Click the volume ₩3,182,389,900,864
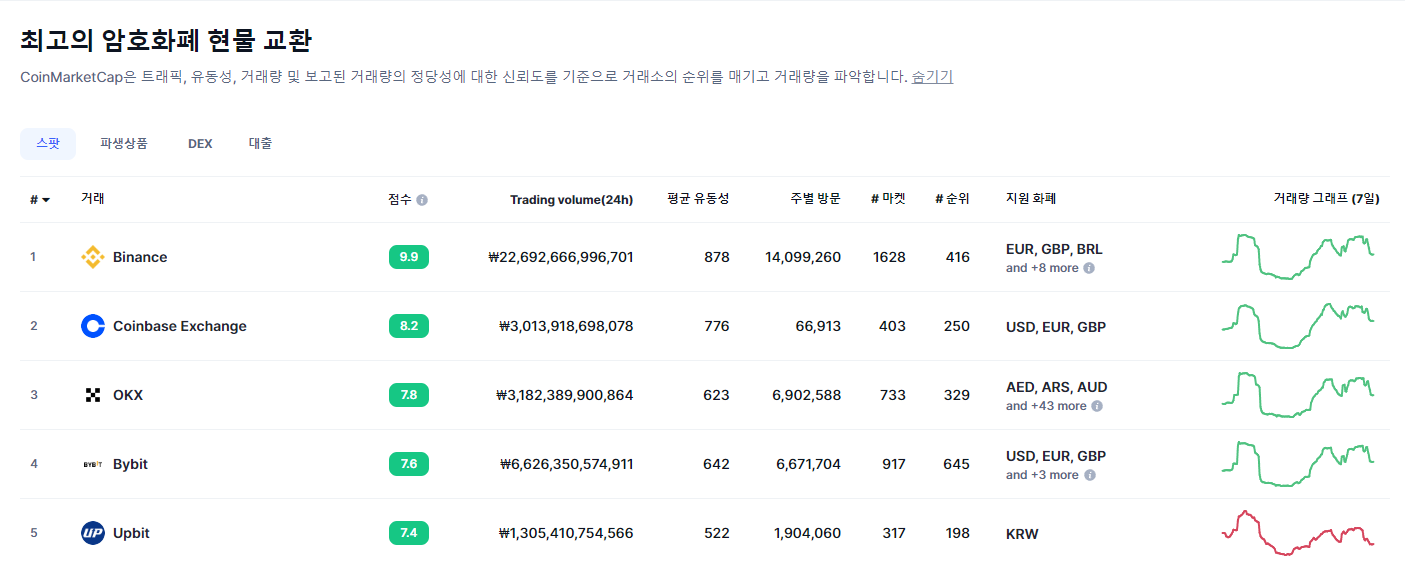This screenshot has width=1405, height=565. 565,395
